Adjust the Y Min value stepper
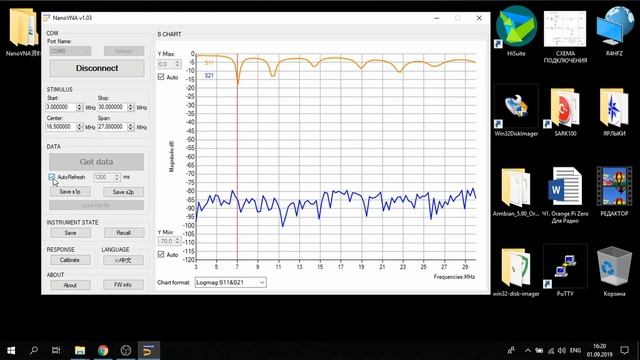Image resolution: width=640 pixels, height=360 pixels. (x=178, y=241)
